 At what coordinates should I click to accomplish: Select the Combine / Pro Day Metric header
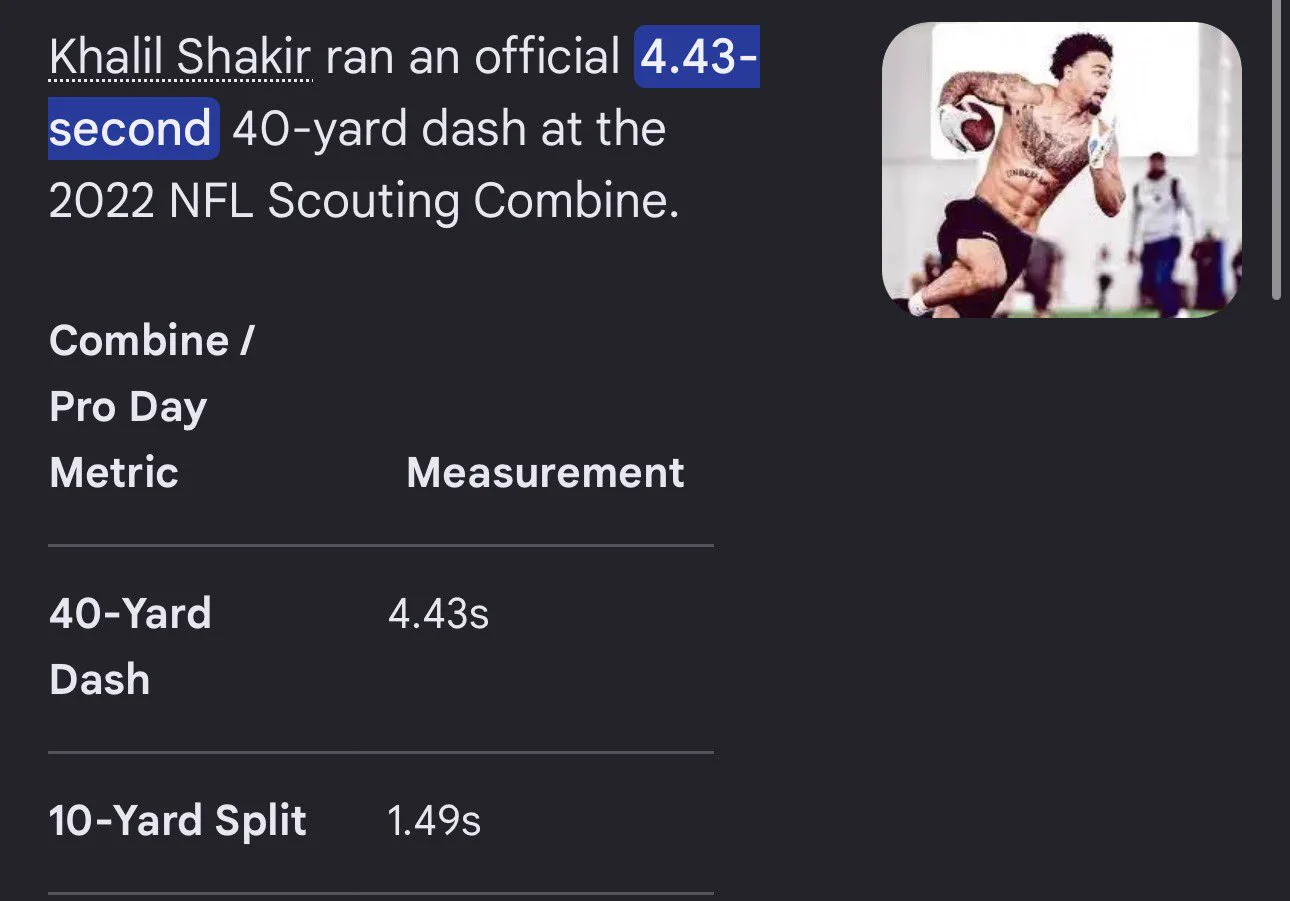151,406
